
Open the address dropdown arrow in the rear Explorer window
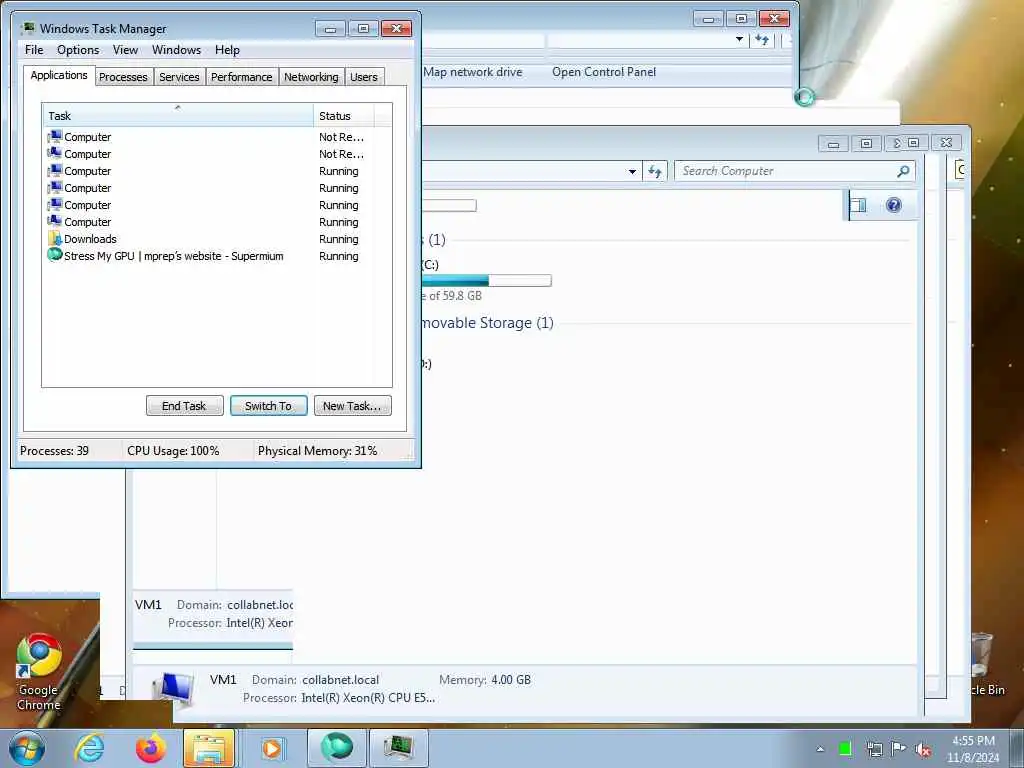[739, 39]
